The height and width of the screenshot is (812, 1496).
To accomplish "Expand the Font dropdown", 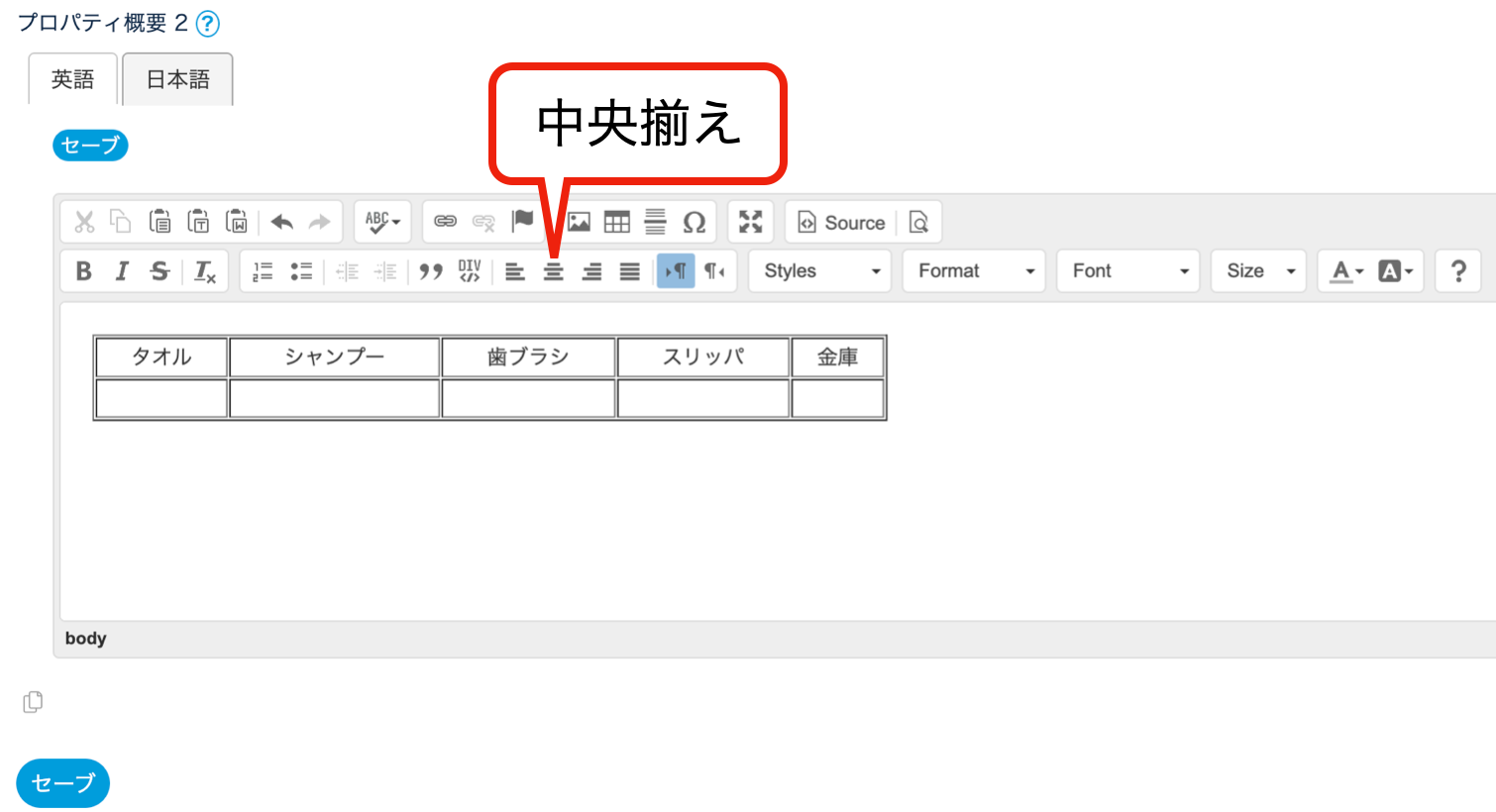I will pyautogui.click(x=1128, y=271).
